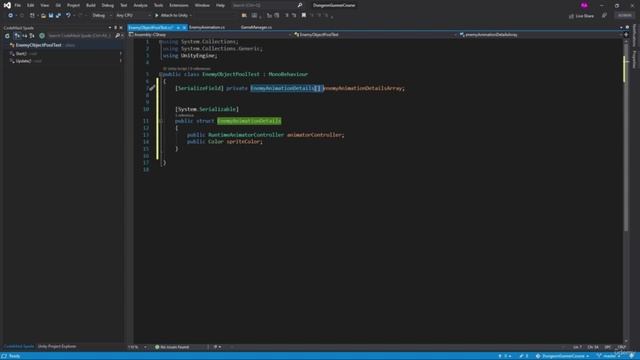Switch to the GameManager.cs tab
Viewport: 640px width, 360px height.
pyautogui.click(x=256, y=27)
